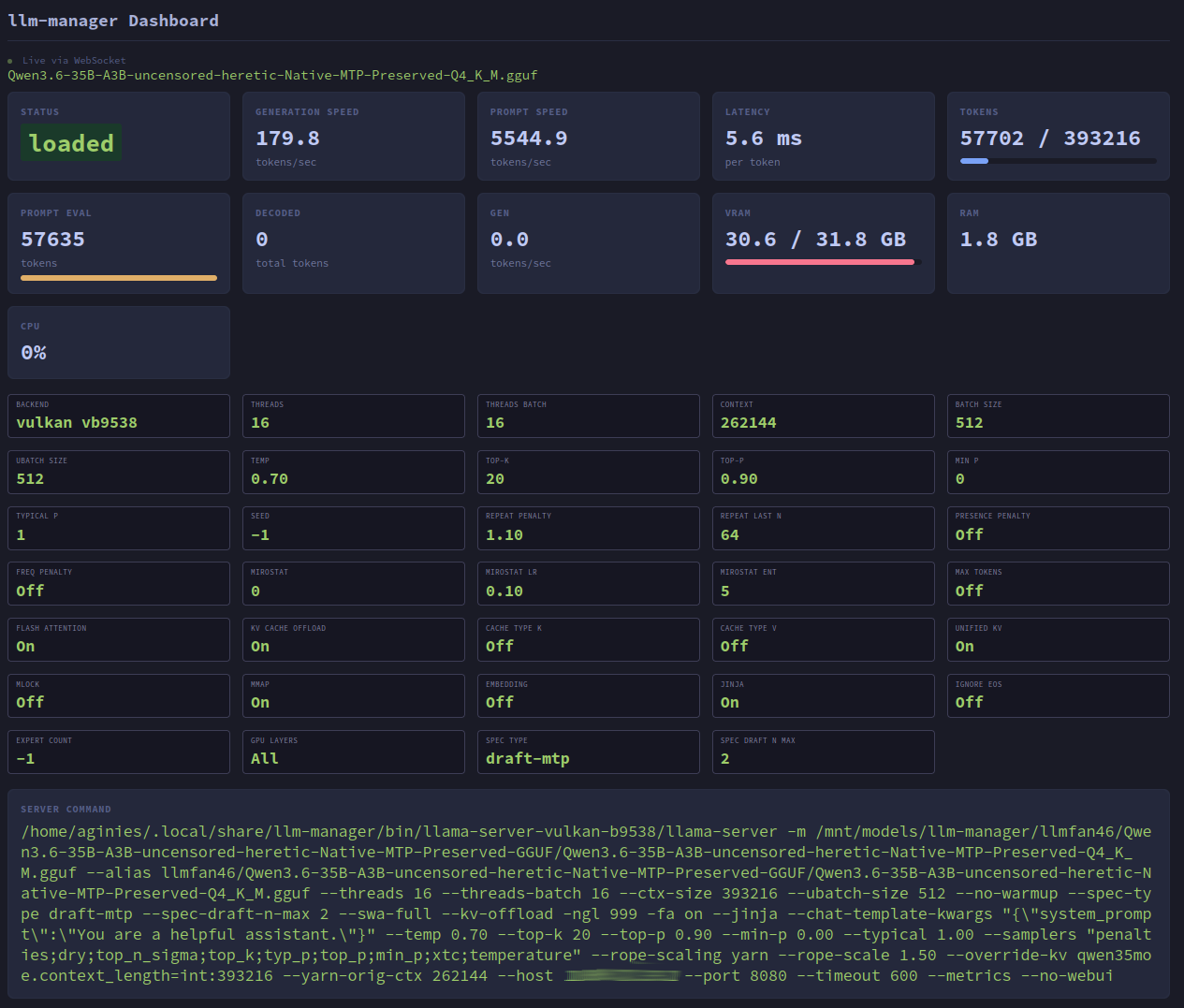Click the Jinja On setting tile
The image size is (1184, 1008).
pyautogui.click(x=823, y=695)
